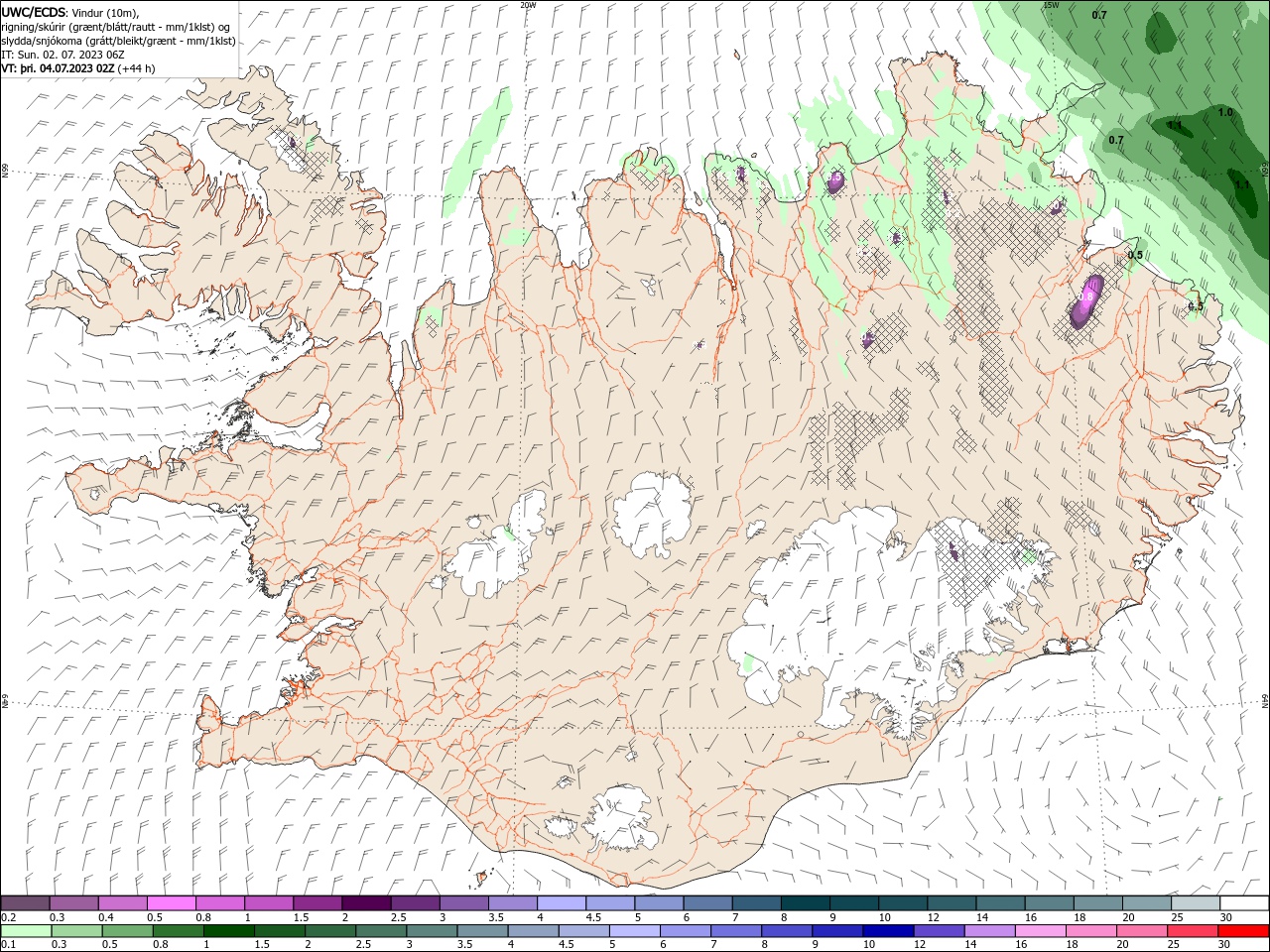The image size is (1270, 952).
Task: Select the 2 swatch in the rain legend row
Action: [x=331, y=931]
